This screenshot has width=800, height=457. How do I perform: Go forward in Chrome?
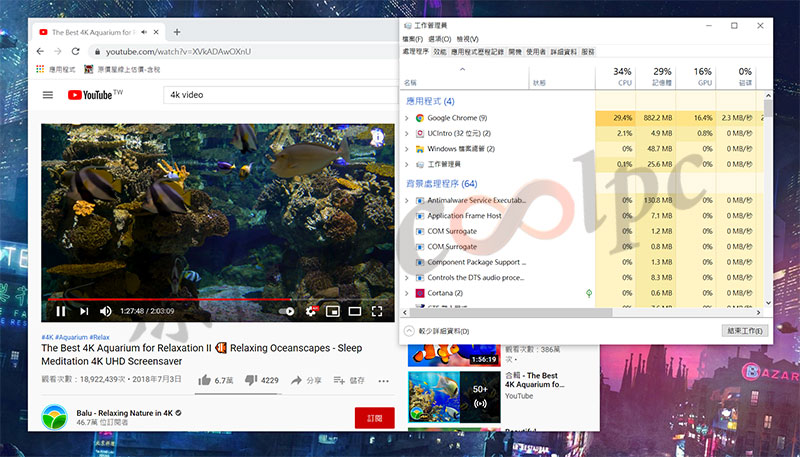(x=58, y=52)
